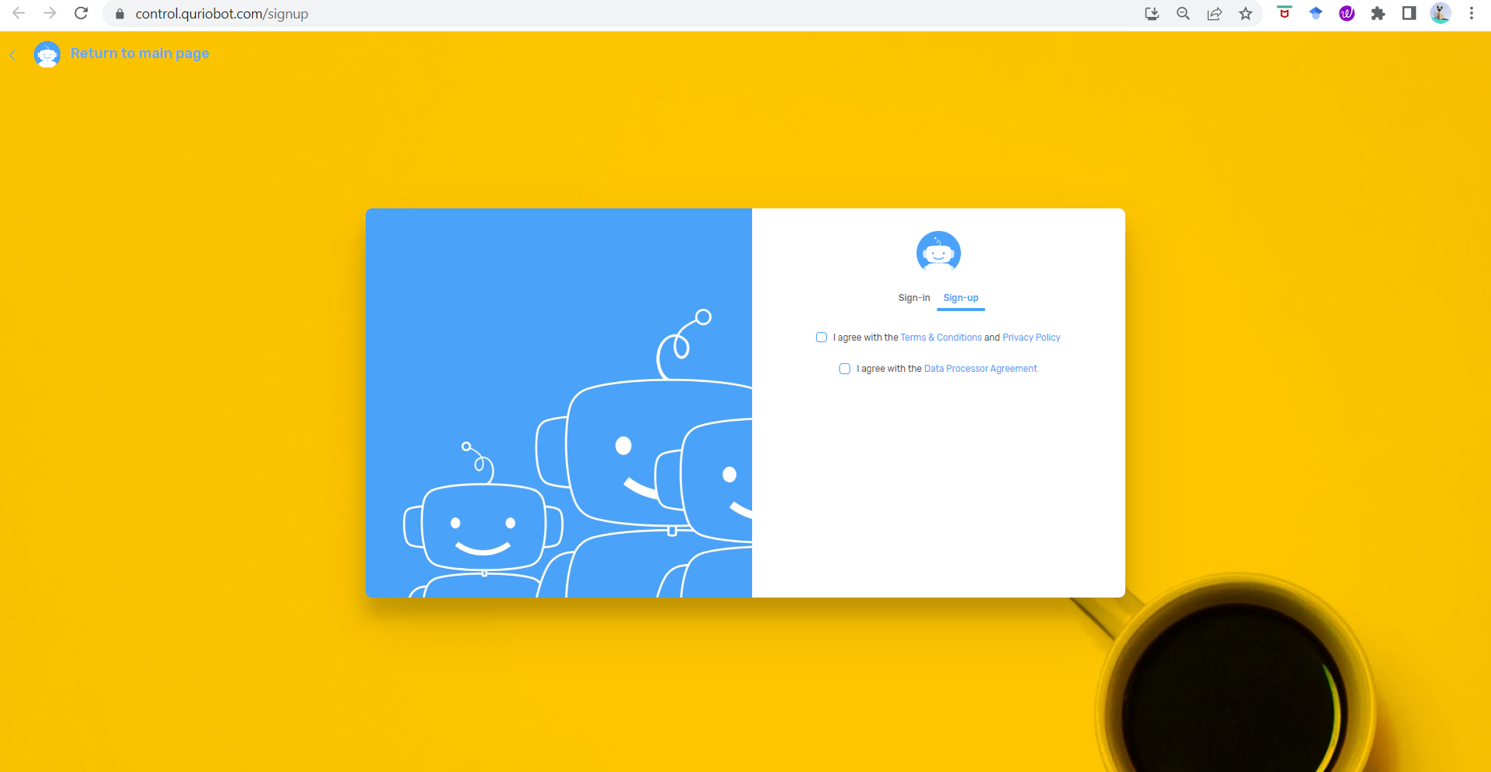Screen dimensions: 1491x772
Task: Reload the page with the refresh icon
Action: click(81, 14)
